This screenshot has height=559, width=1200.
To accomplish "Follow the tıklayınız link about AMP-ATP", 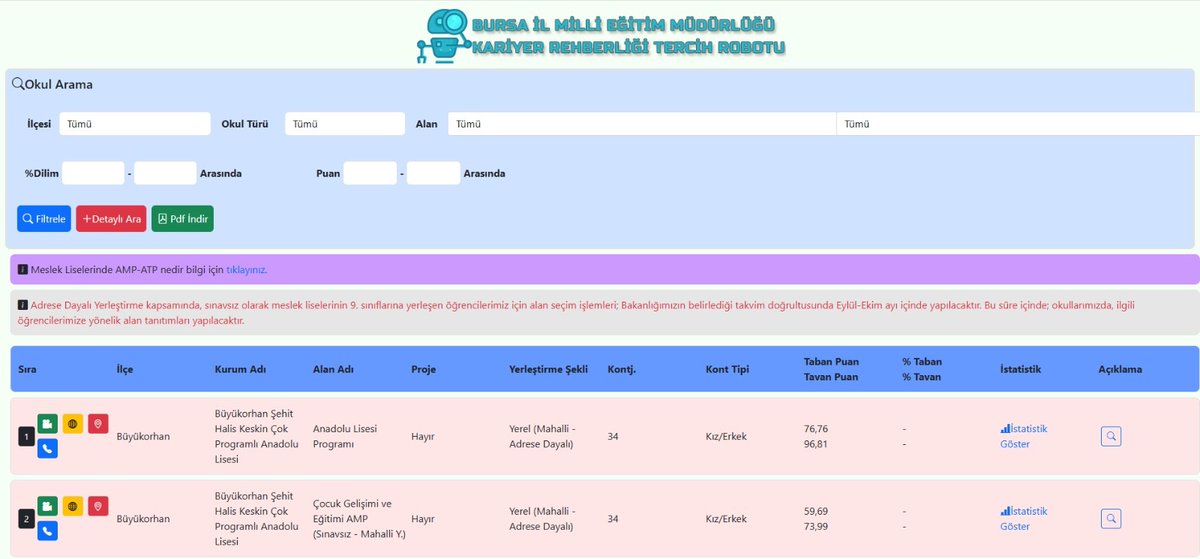I will pyautogui.click(x=246, y=270).
